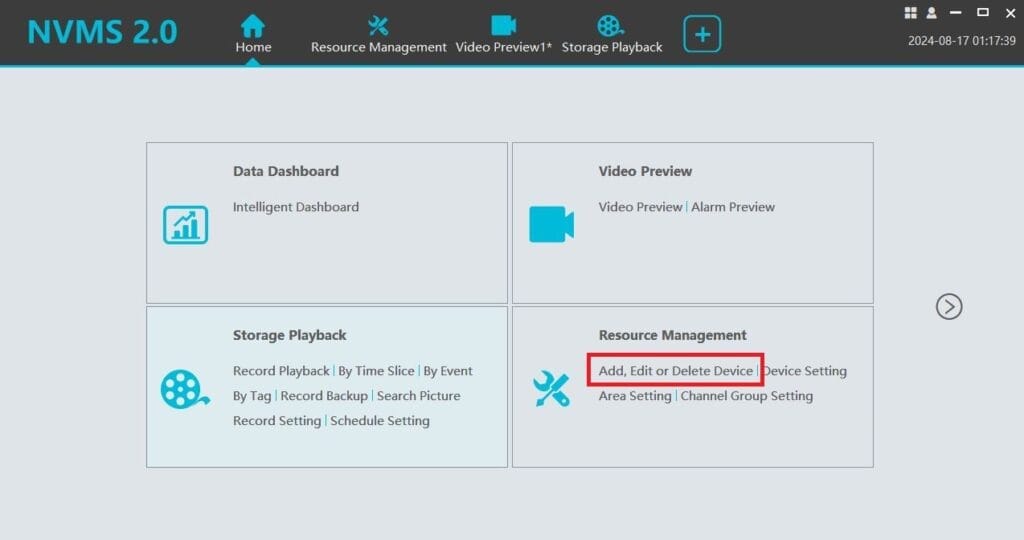Image resolution: width=1024 pixels, height=540 pixels.
Task: Switch to the Home tab label
Action: 253,47
